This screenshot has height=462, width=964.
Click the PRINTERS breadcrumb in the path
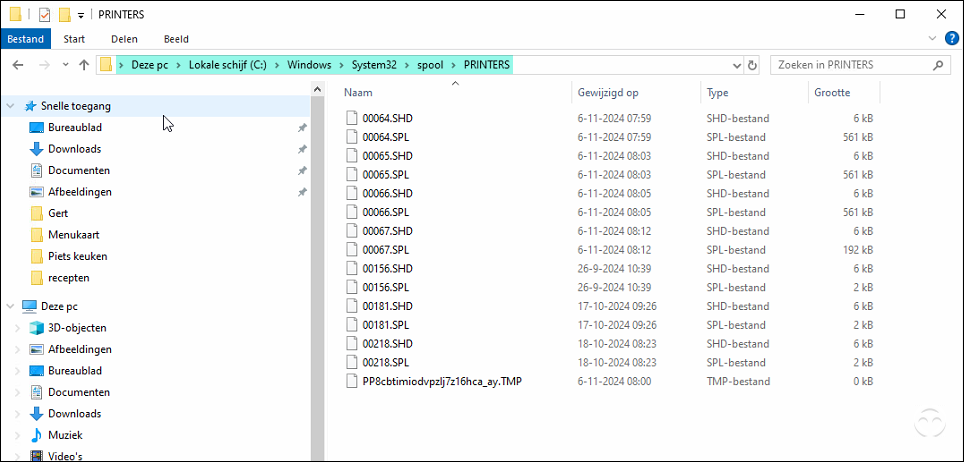[486, 65]
